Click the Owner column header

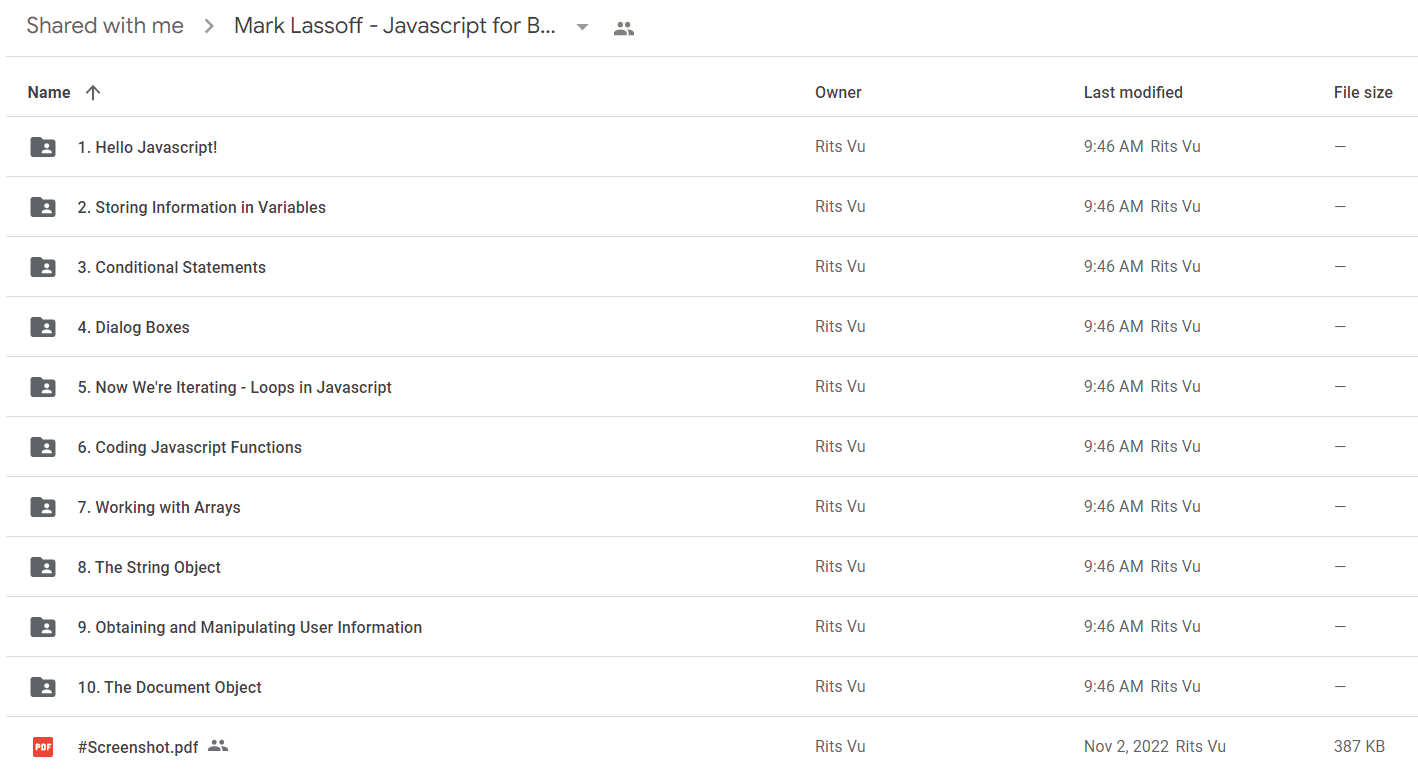(838, 92)
